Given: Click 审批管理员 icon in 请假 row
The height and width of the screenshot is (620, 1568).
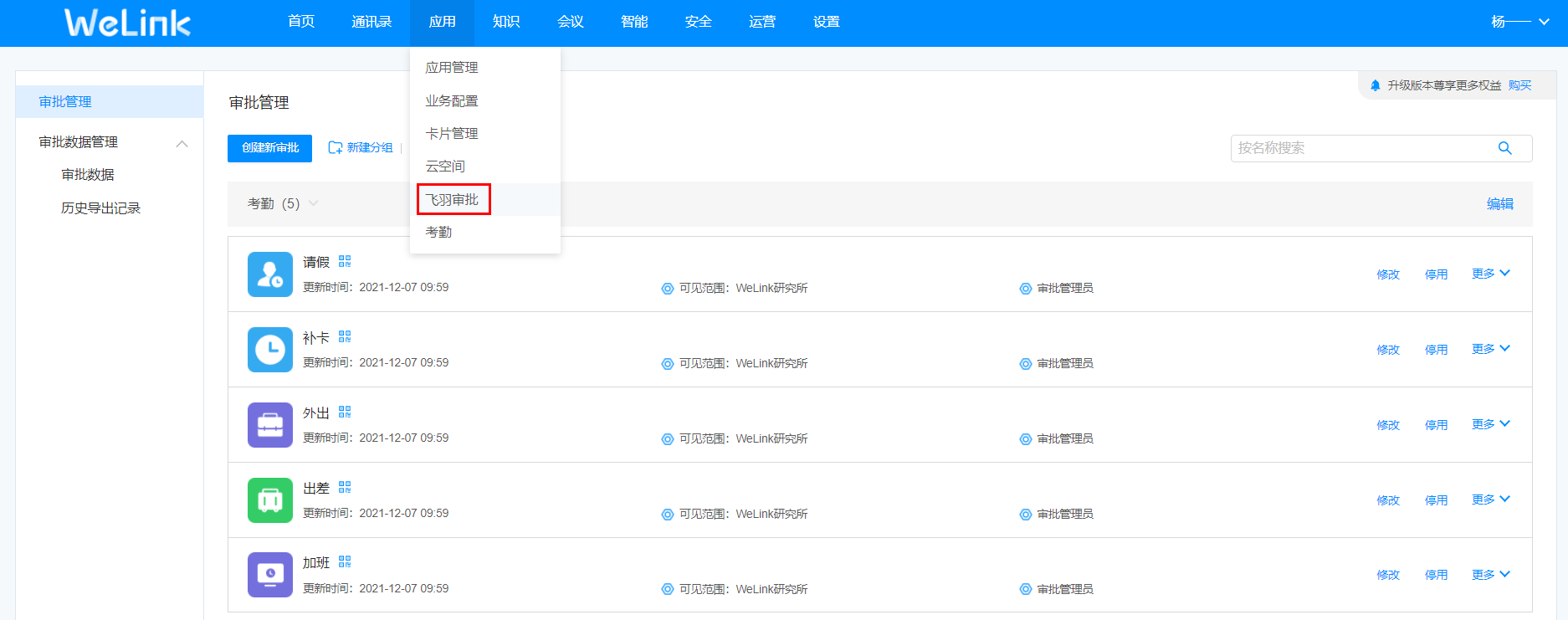Looking at the screenshot, I should point(1026,289).
